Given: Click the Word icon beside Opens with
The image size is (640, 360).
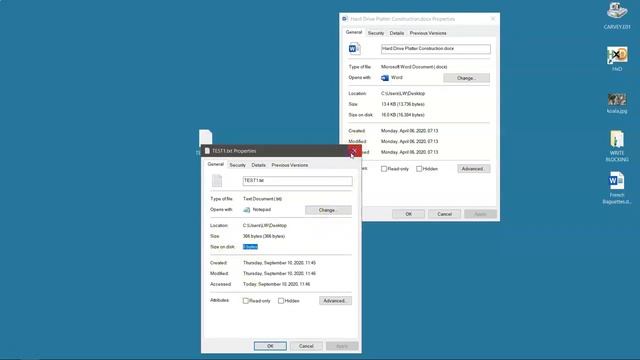Looking at the screenshot, I should 384,78.
